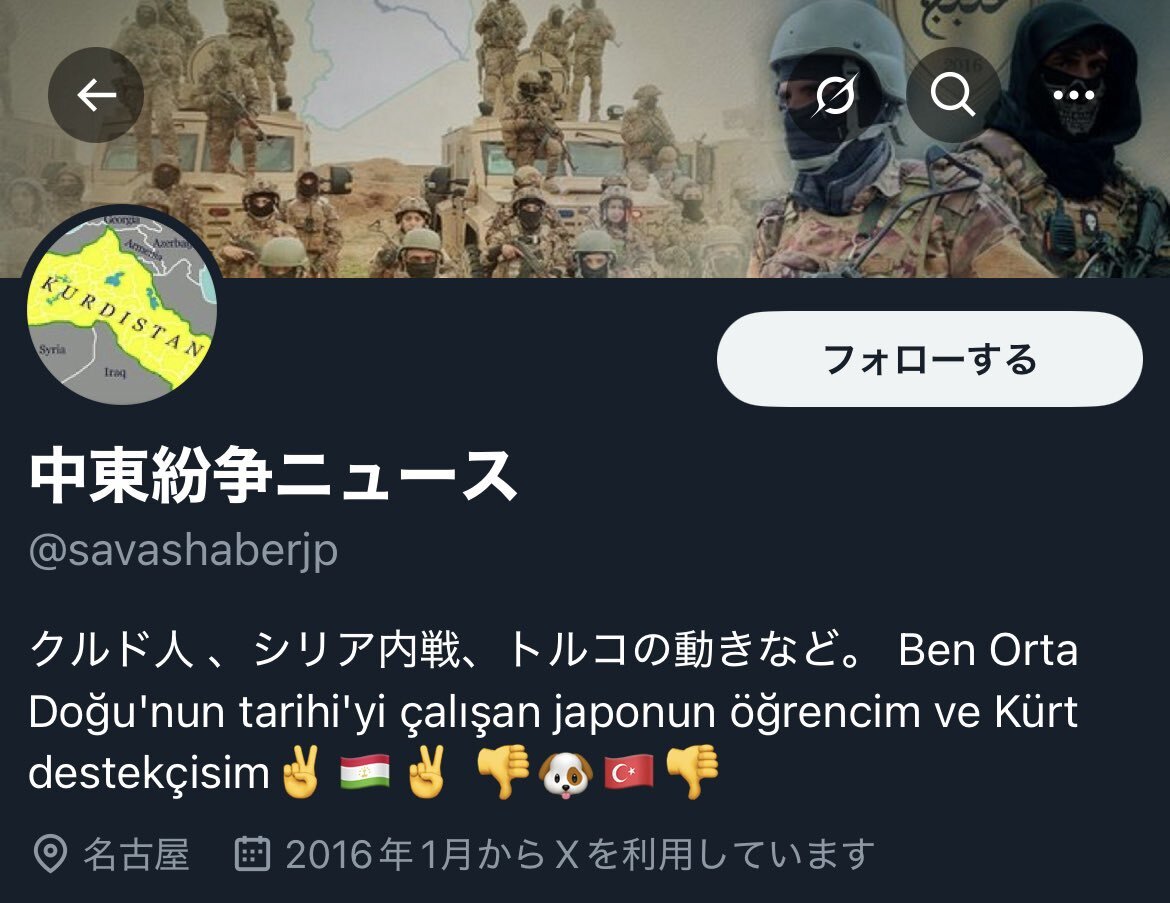Tap the 2016年1月 join date text

(x=379, y=854)
